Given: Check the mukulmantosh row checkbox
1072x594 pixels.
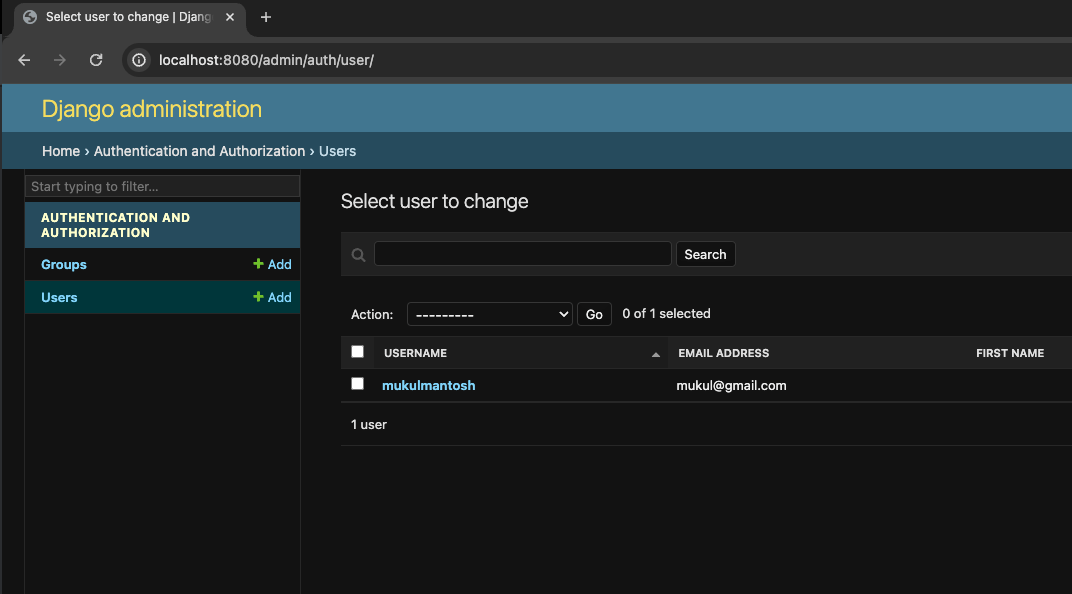Looking at the screenshot, I should [357, 384].
